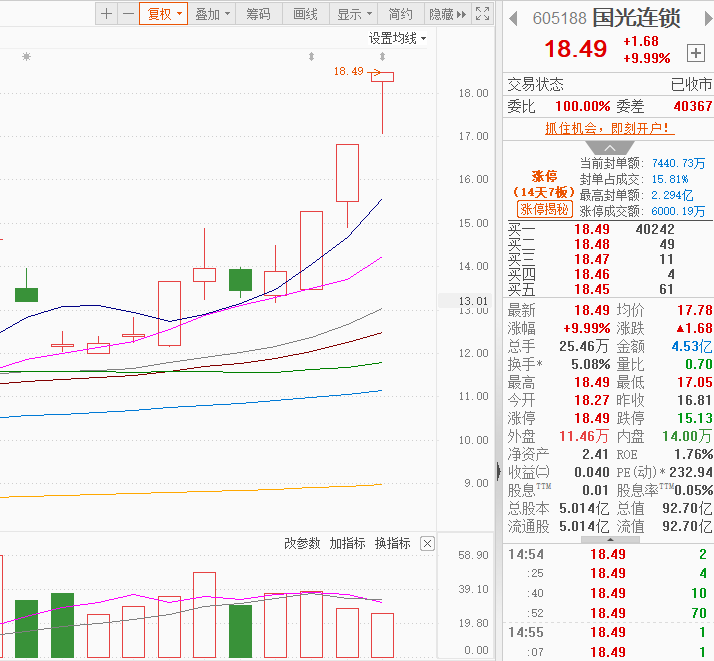Open the 复权 dropdown
The width and height of the screenshot is (714, 661).
[164, 14]
